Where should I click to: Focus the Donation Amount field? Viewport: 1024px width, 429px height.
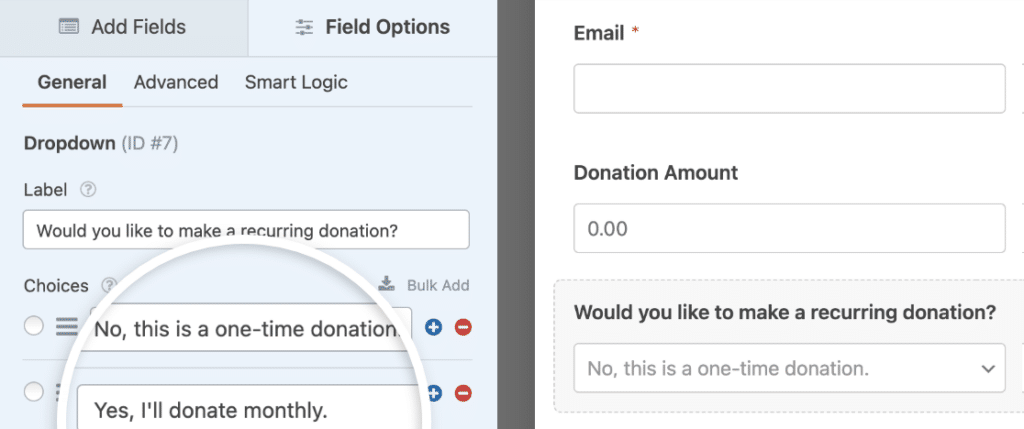788,229
